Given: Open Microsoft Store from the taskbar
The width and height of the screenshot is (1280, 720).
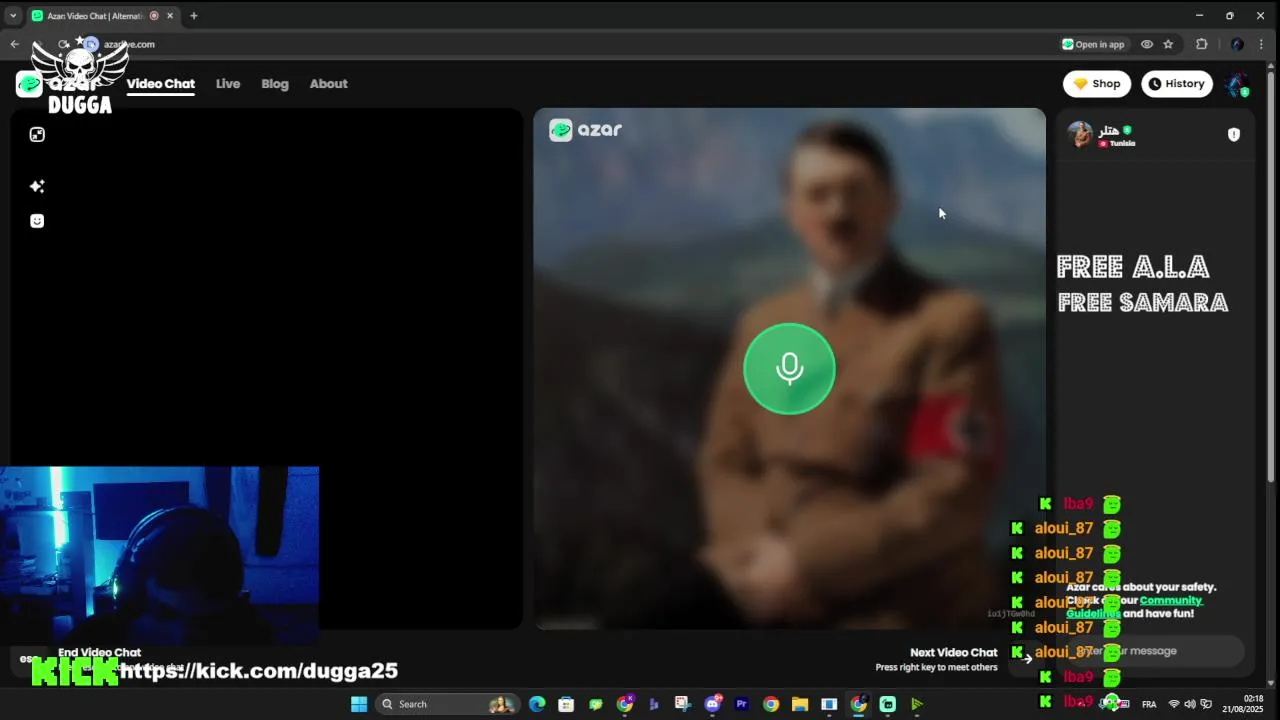Looking at the screenshot, I should 566,704.
